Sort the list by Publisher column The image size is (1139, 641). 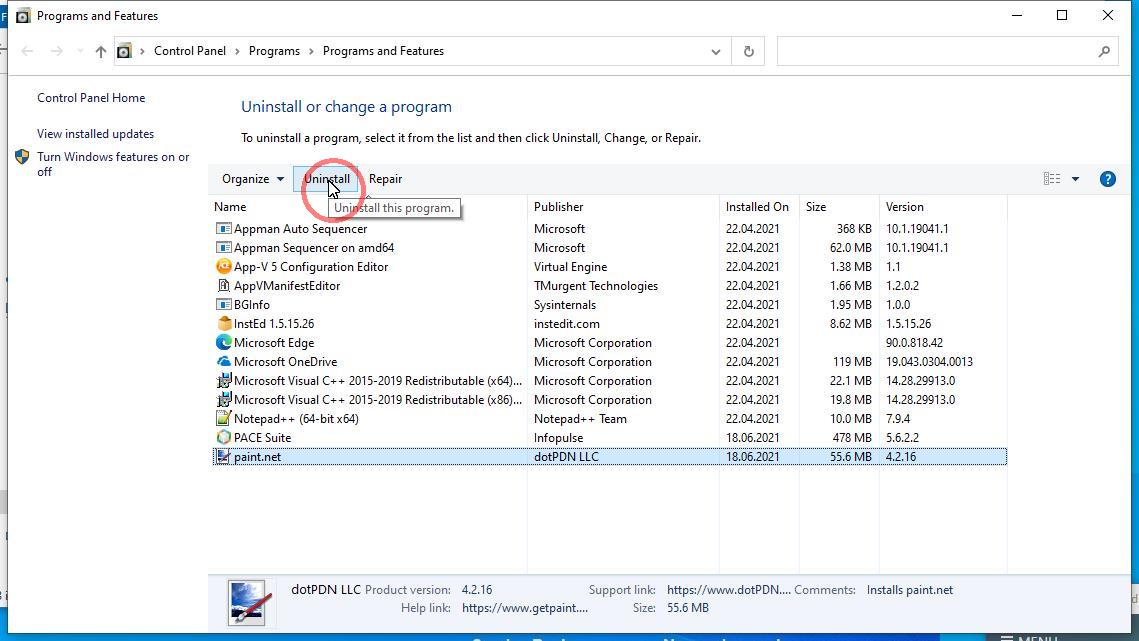pyautogui.click(x=558, y=207)
